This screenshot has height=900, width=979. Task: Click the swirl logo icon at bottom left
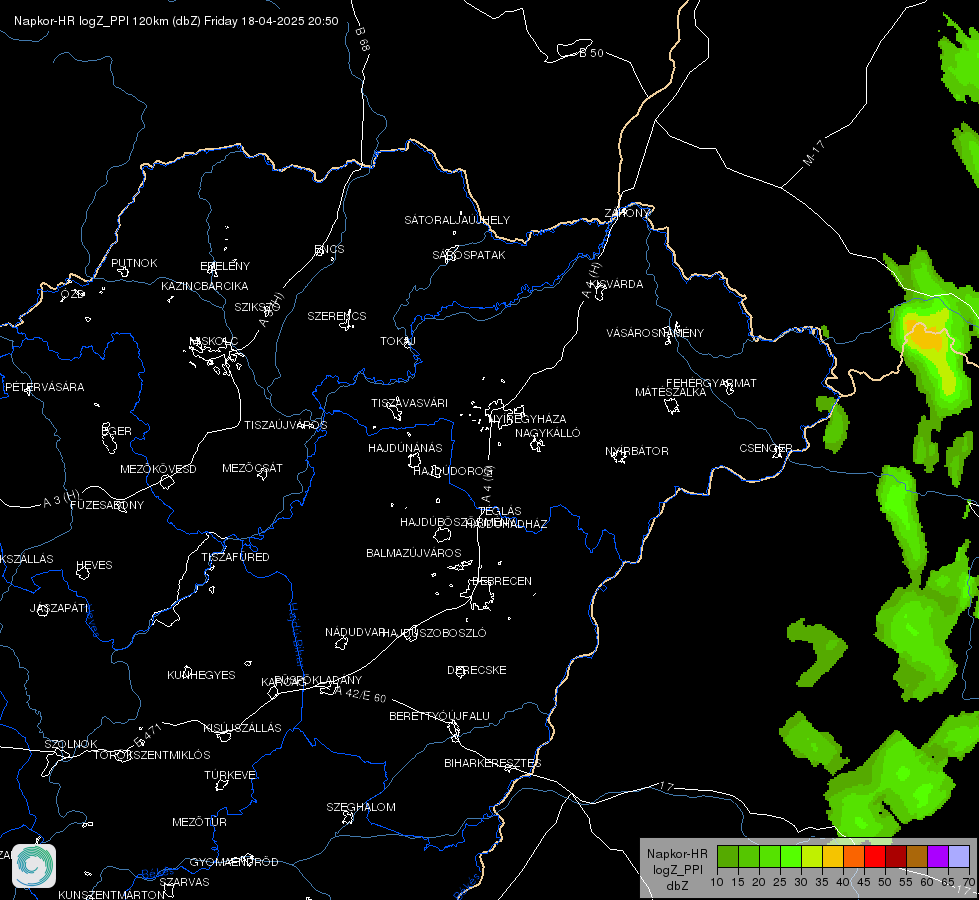tap(34, 866)
